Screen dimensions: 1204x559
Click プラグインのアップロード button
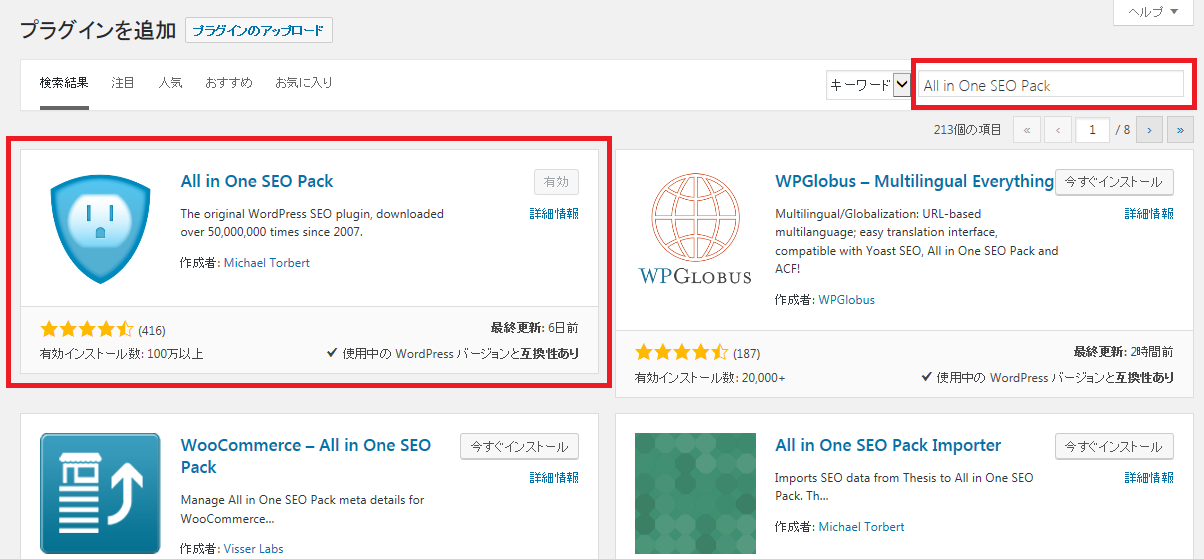click(x=258, y=30)
